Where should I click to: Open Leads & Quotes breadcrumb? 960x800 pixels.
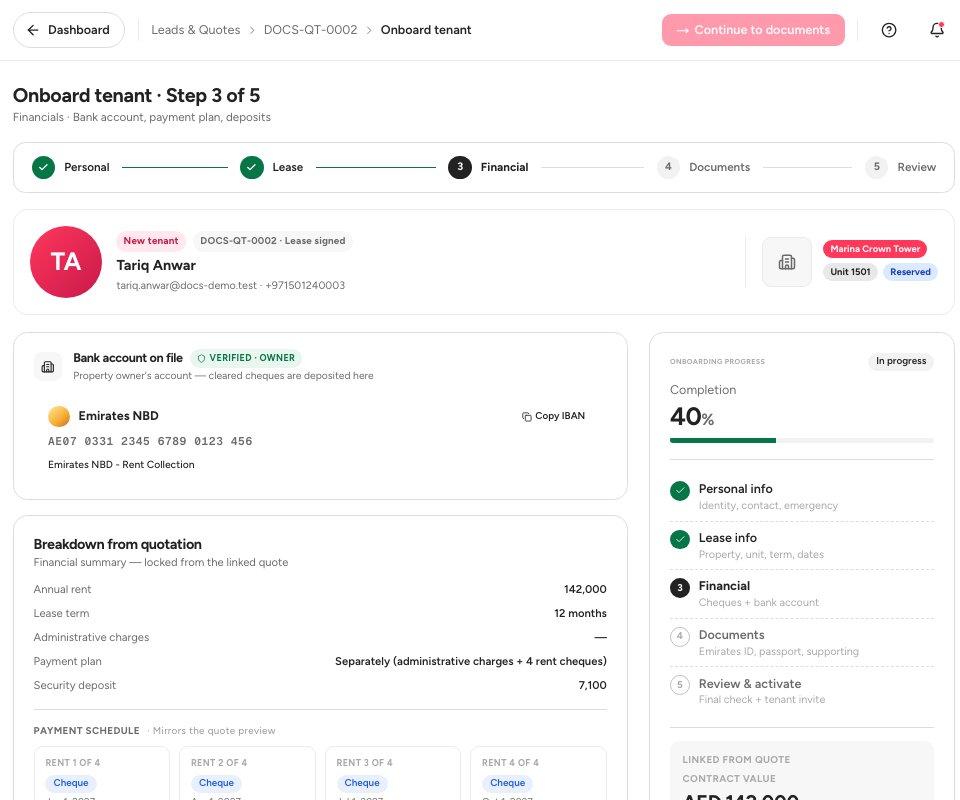(196, 30)
